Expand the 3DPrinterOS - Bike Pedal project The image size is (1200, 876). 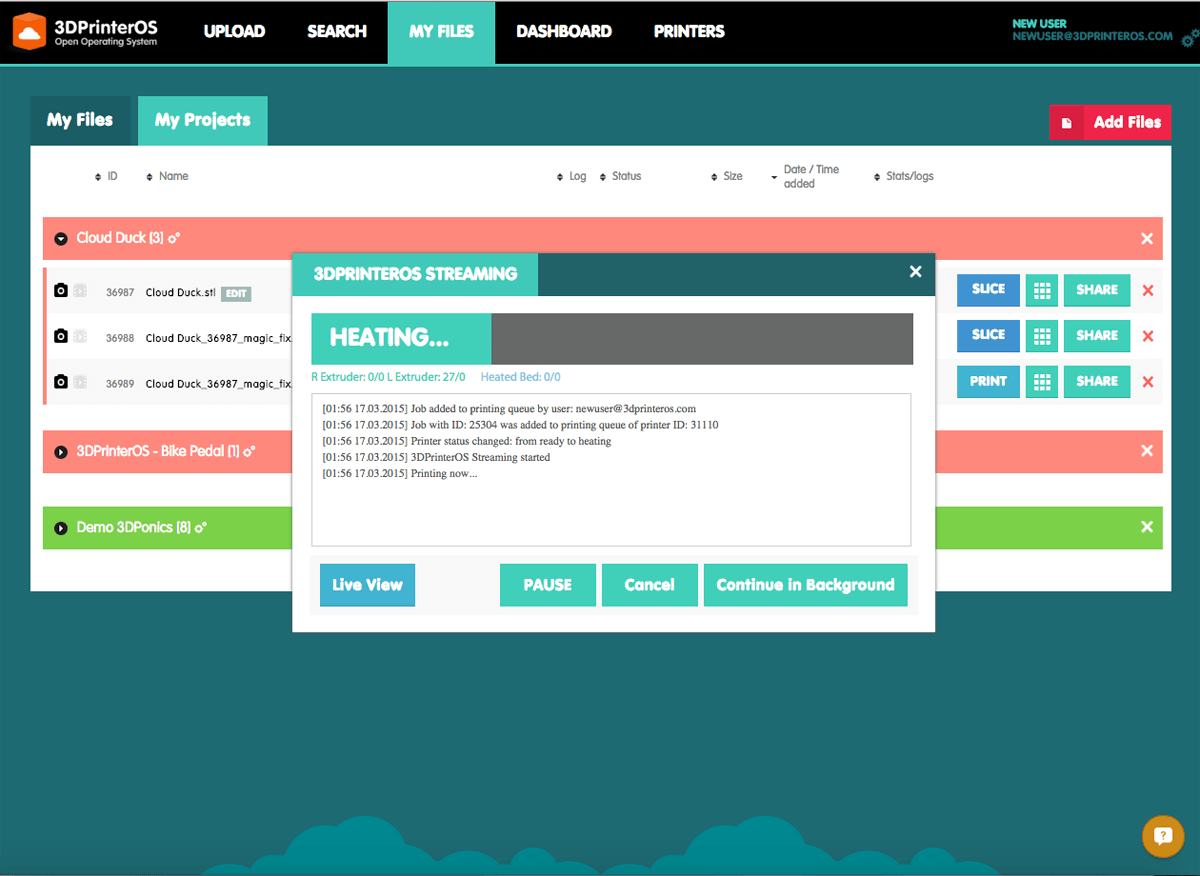pos(61,451)
